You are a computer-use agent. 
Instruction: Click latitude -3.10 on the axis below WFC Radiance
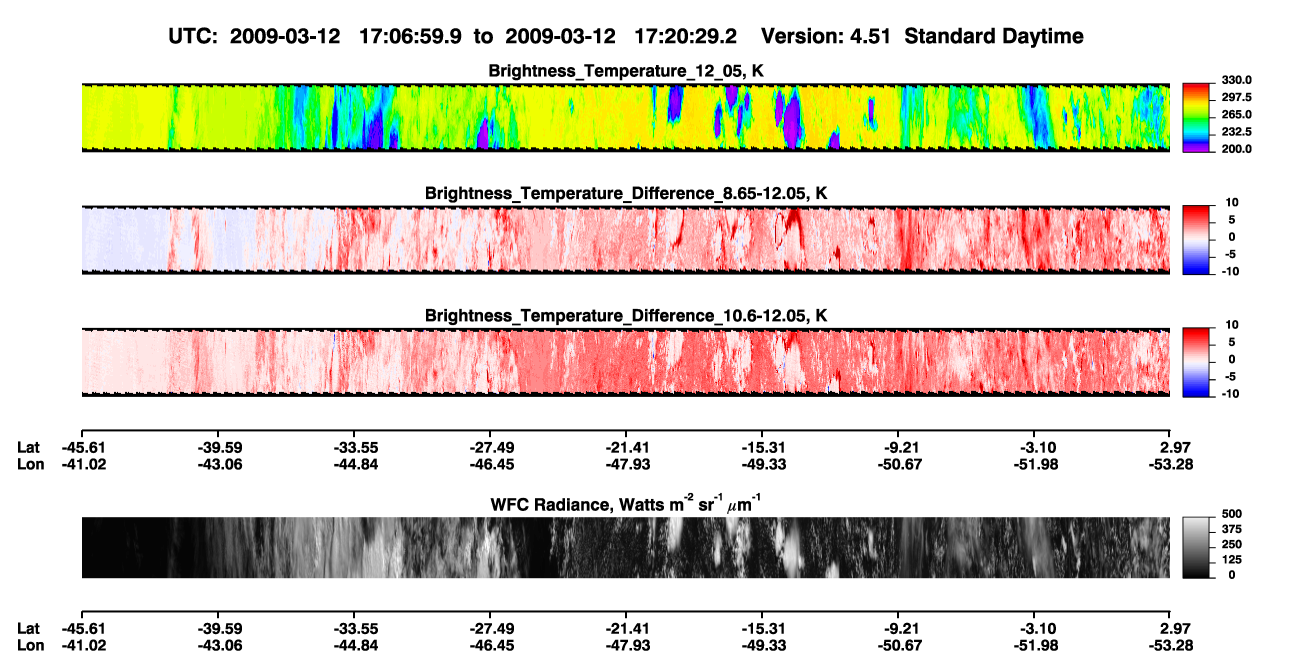(x=1037, y=628)
